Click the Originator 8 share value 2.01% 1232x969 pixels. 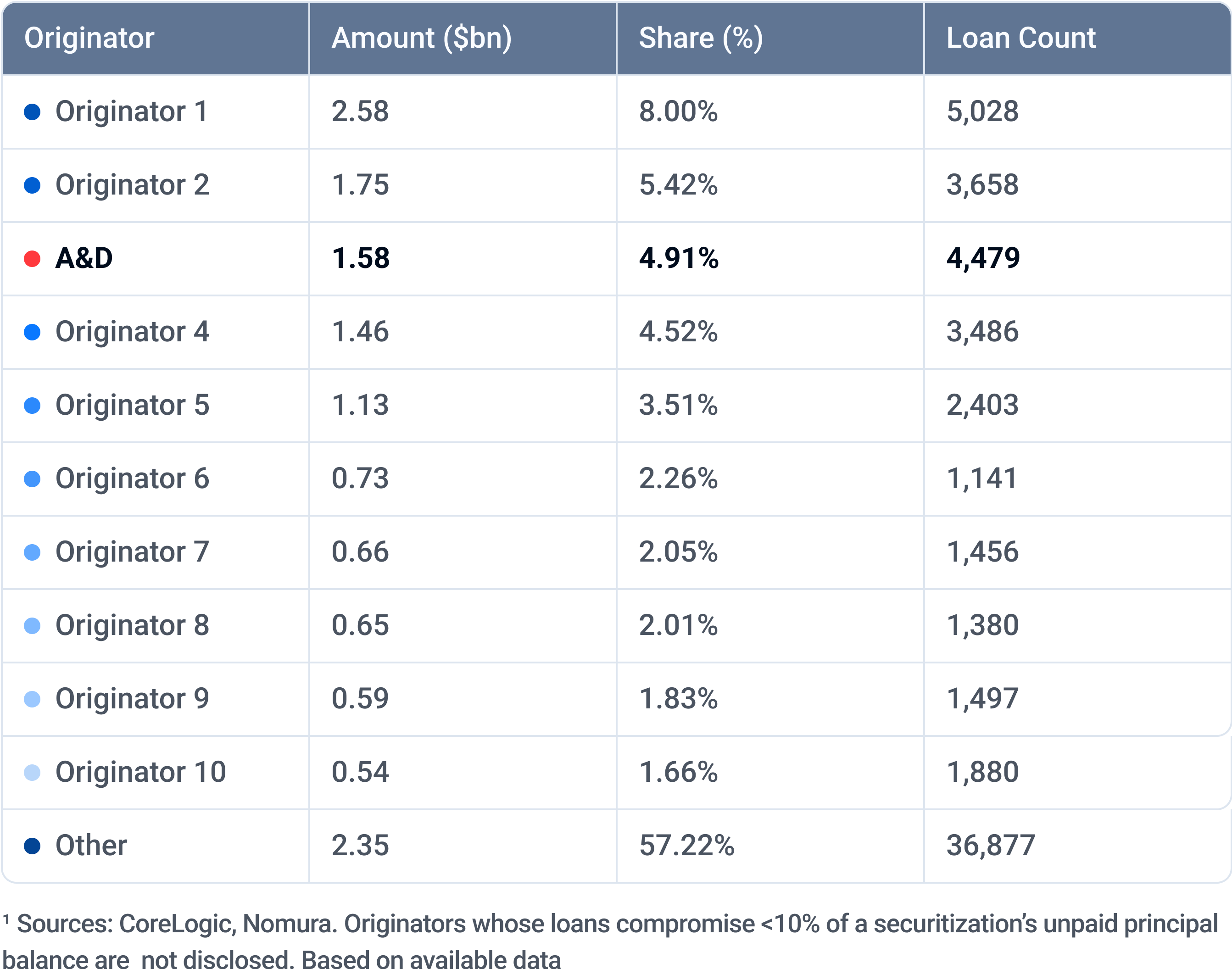click(x=678, y=625)
